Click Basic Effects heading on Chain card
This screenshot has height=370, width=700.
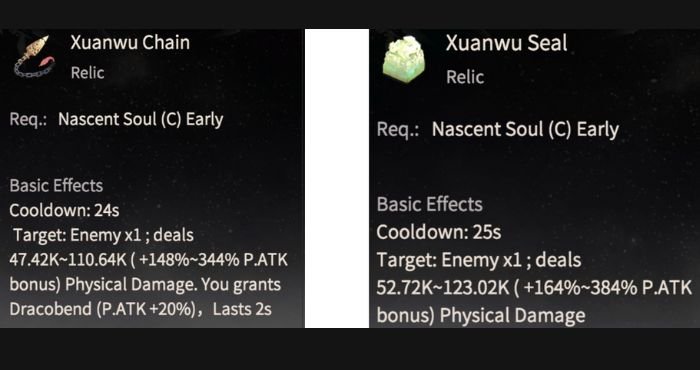[x=56, y=186]
